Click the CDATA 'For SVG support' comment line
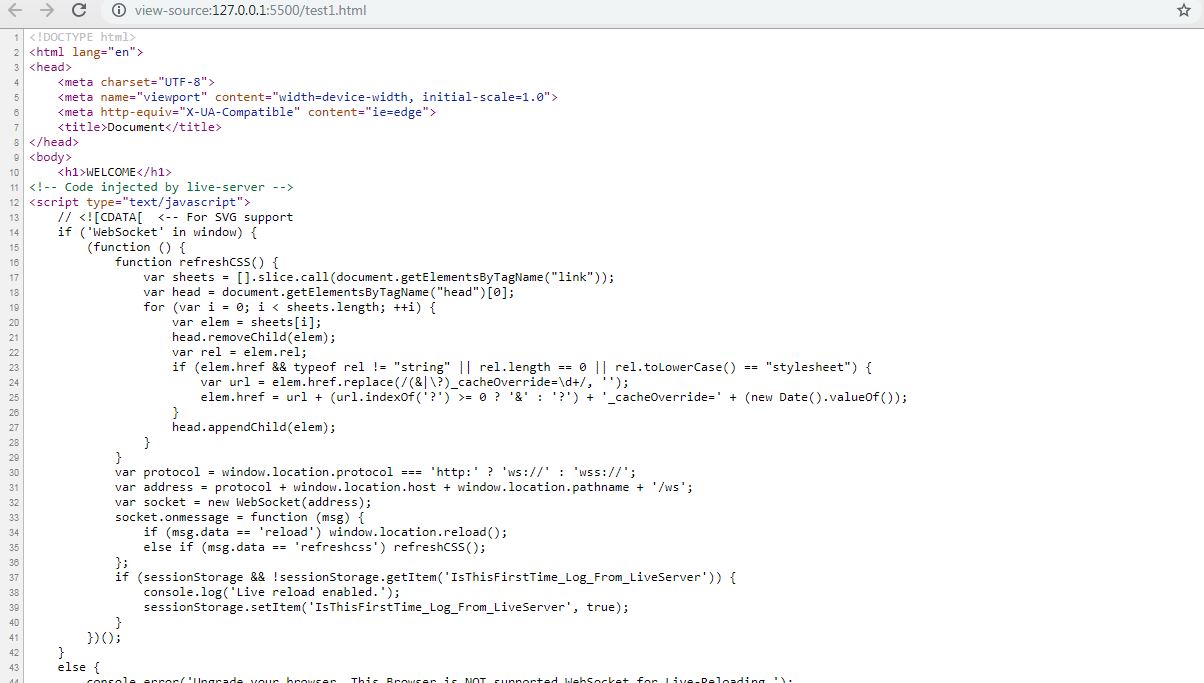This screenshot has width=1204, height=683. (x=175, y=217)
